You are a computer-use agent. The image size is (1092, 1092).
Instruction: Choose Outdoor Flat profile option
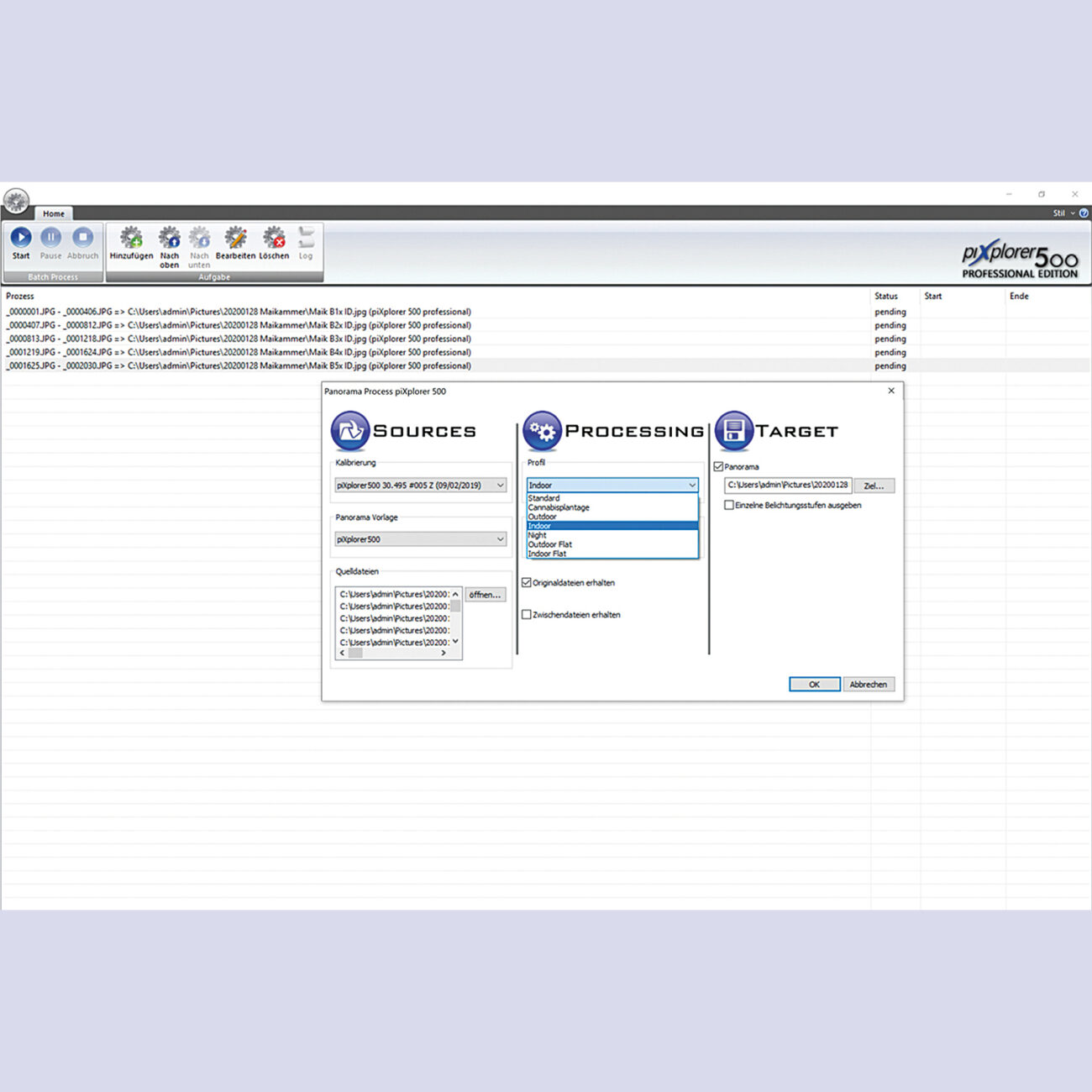click(550, 544)
